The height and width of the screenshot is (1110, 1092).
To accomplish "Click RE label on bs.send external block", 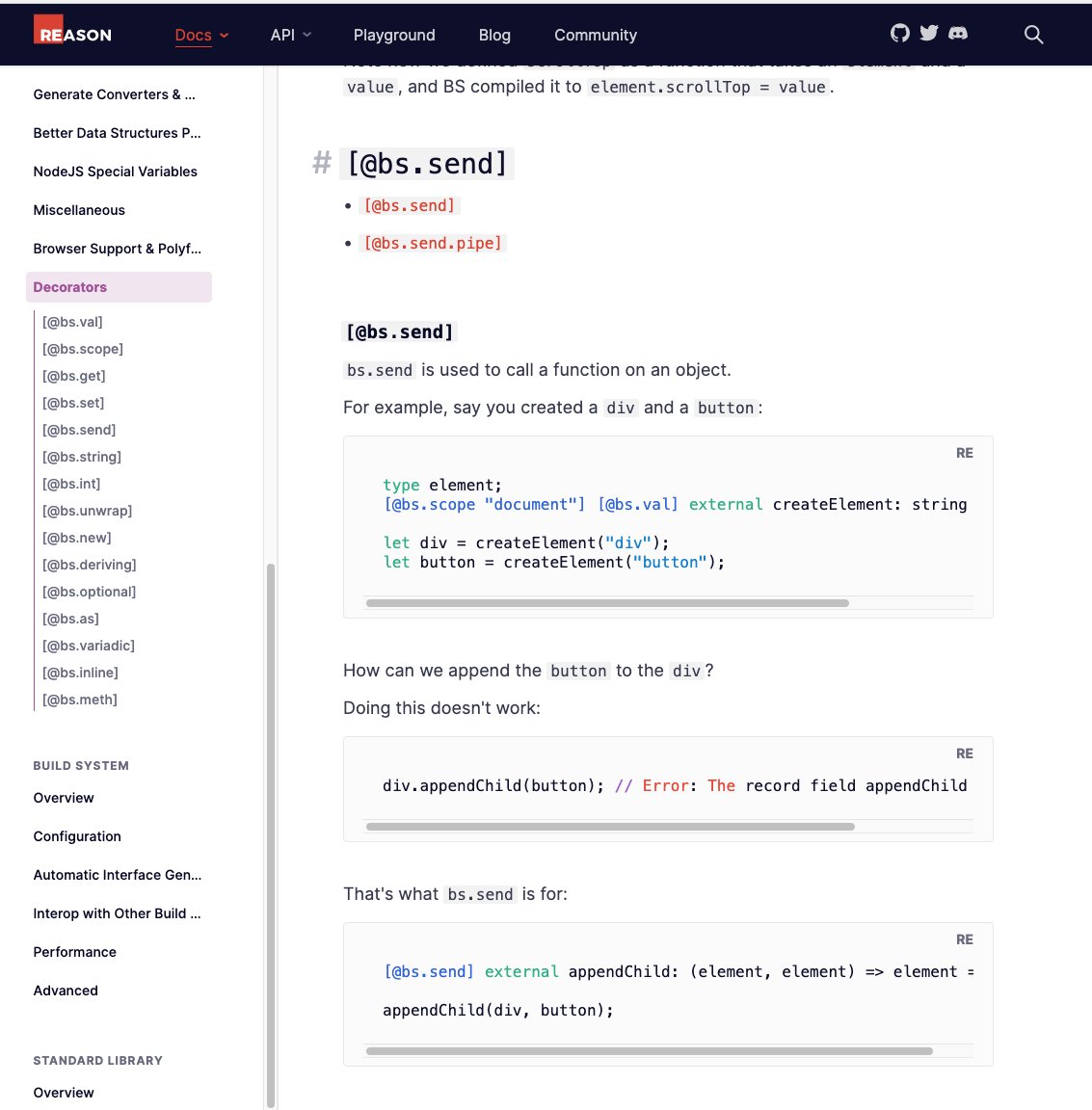I will [965, 939].
